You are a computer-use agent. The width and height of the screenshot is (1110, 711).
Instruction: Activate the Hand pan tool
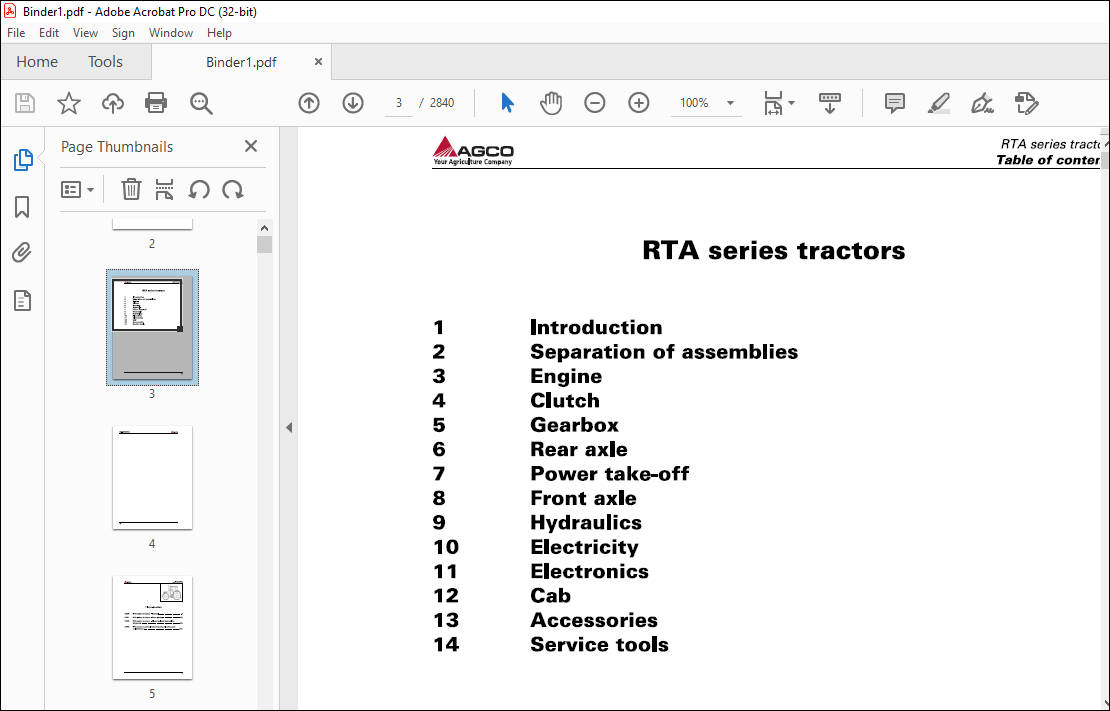click(x=551, y=103)
